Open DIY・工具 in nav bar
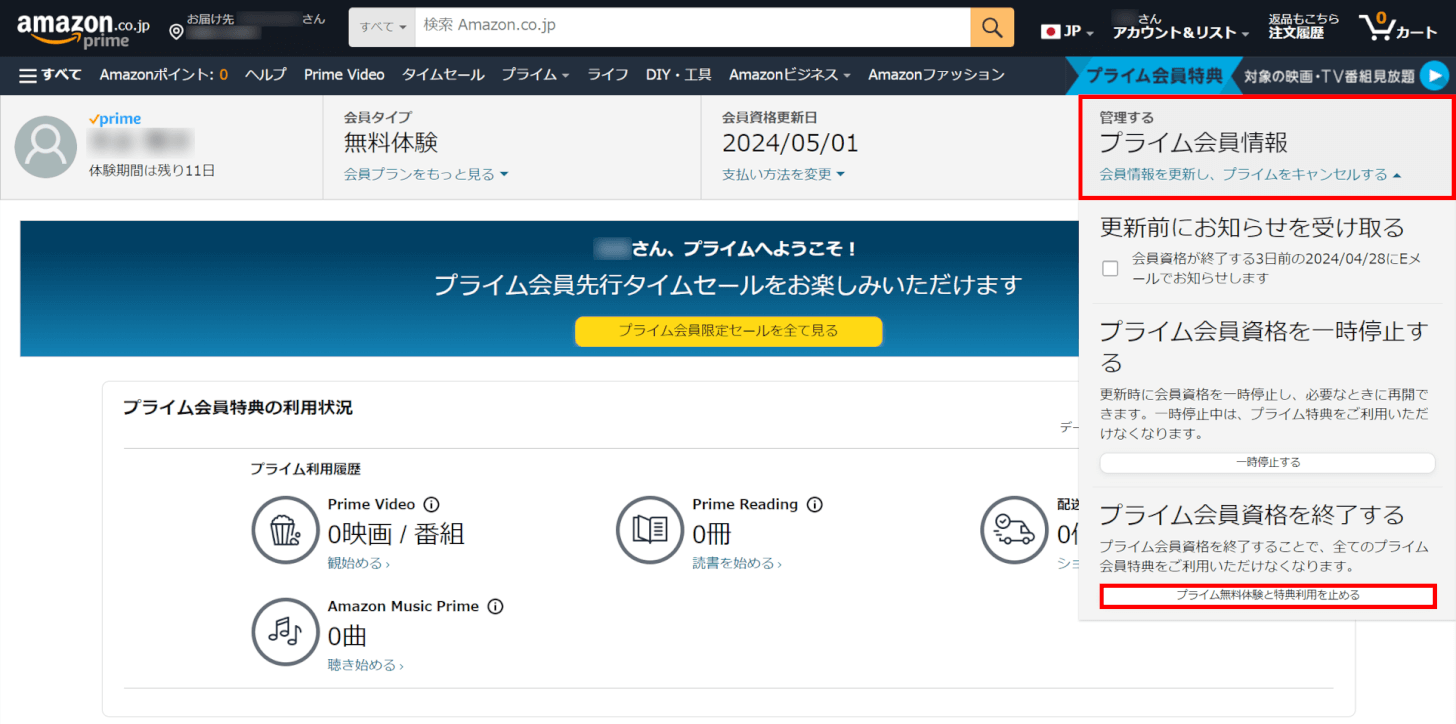Image resolution: width=1456 pixels, height=724 pixels. (679, 75)
